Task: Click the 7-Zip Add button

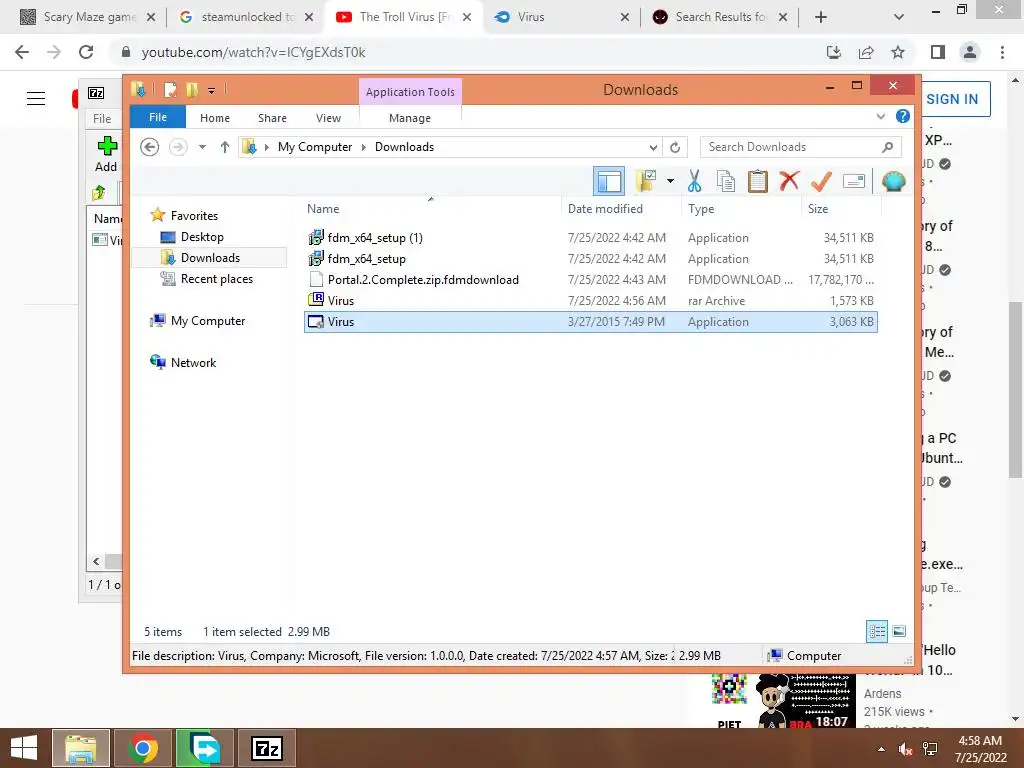Action: [106, 154]
